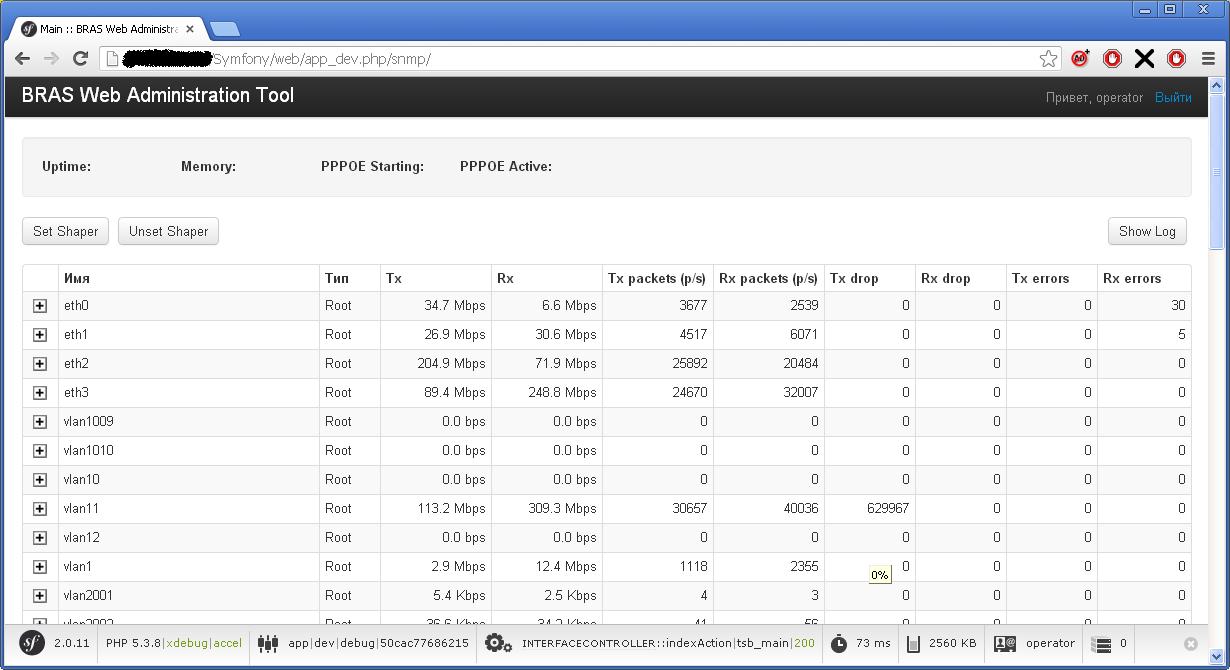Click the scrollbar up arrow

(1217, 86)
